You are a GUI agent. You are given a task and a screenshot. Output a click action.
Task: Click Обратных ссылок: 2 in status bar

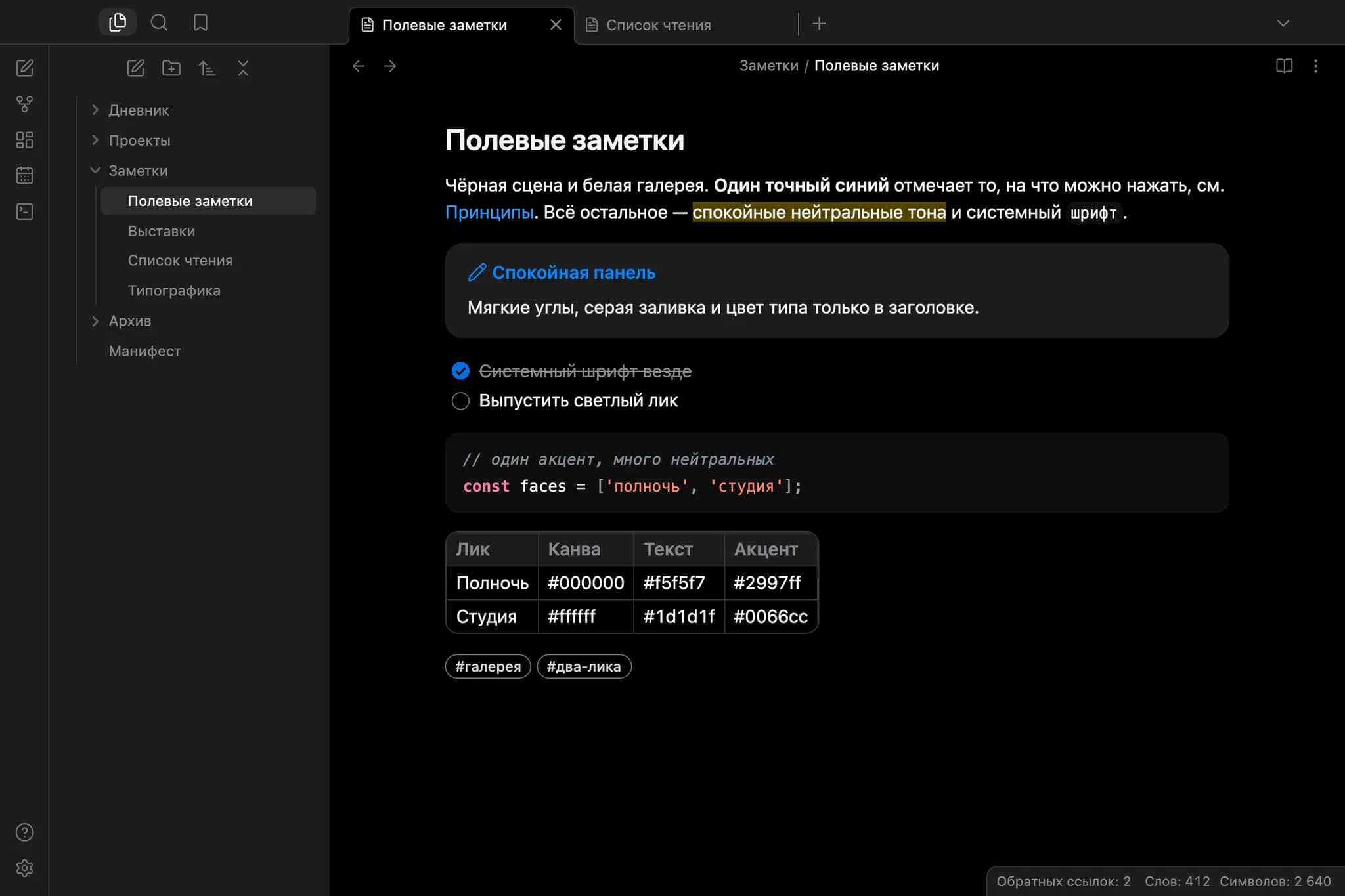click(x=1063, y=881)
